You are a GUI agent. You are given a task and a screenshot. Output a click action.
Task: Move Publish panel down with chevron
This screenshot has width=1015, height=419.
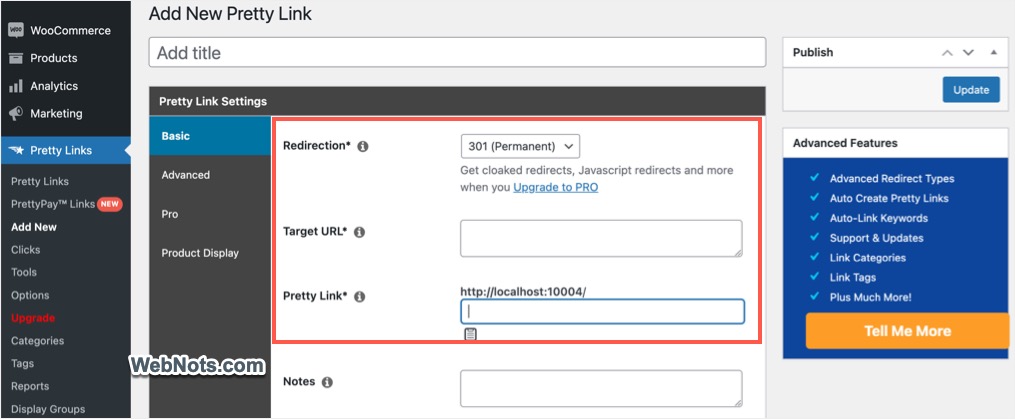[968, 52]
